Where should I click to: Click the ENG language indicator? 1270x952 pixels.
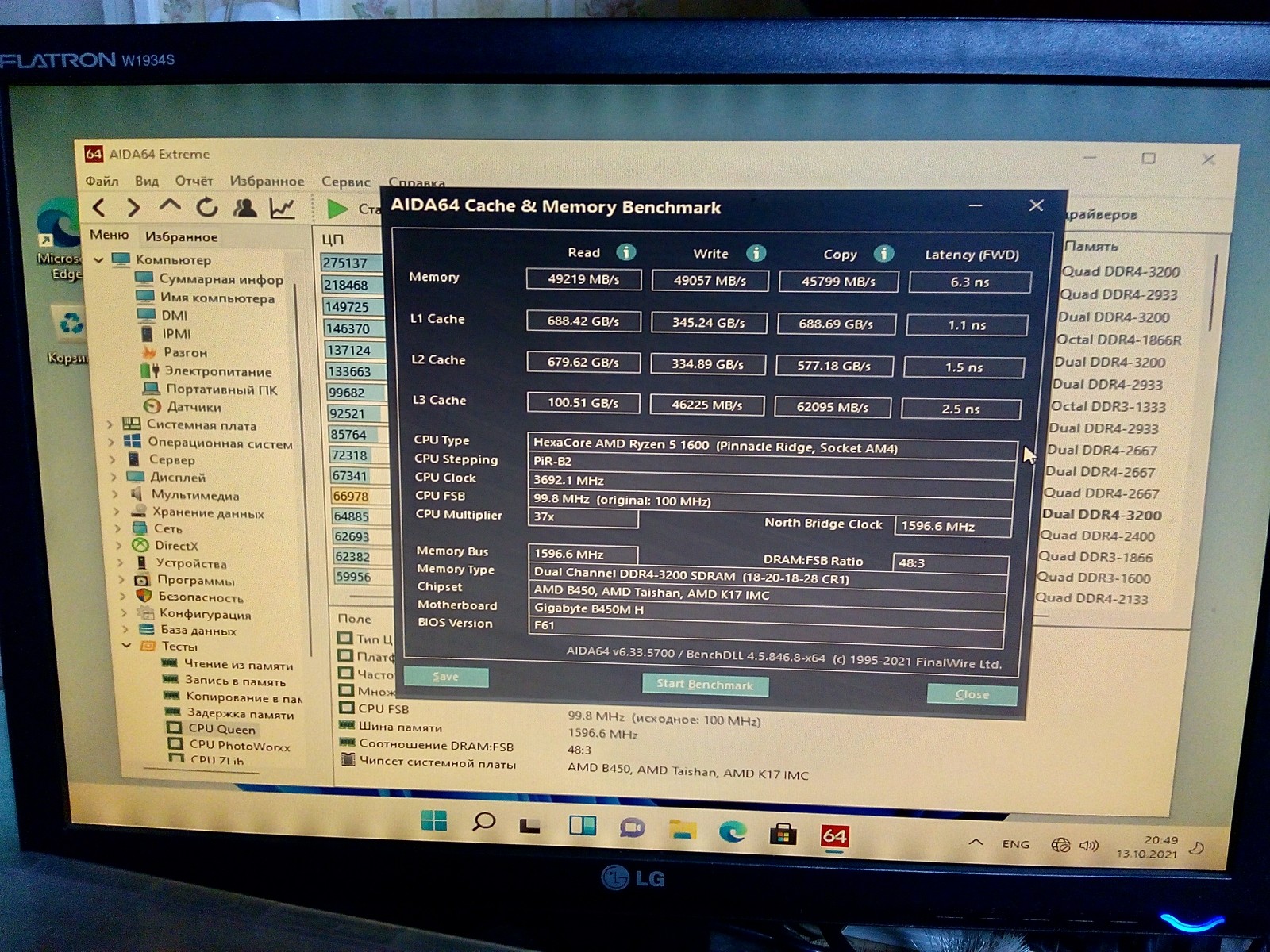click(1015, 844)
